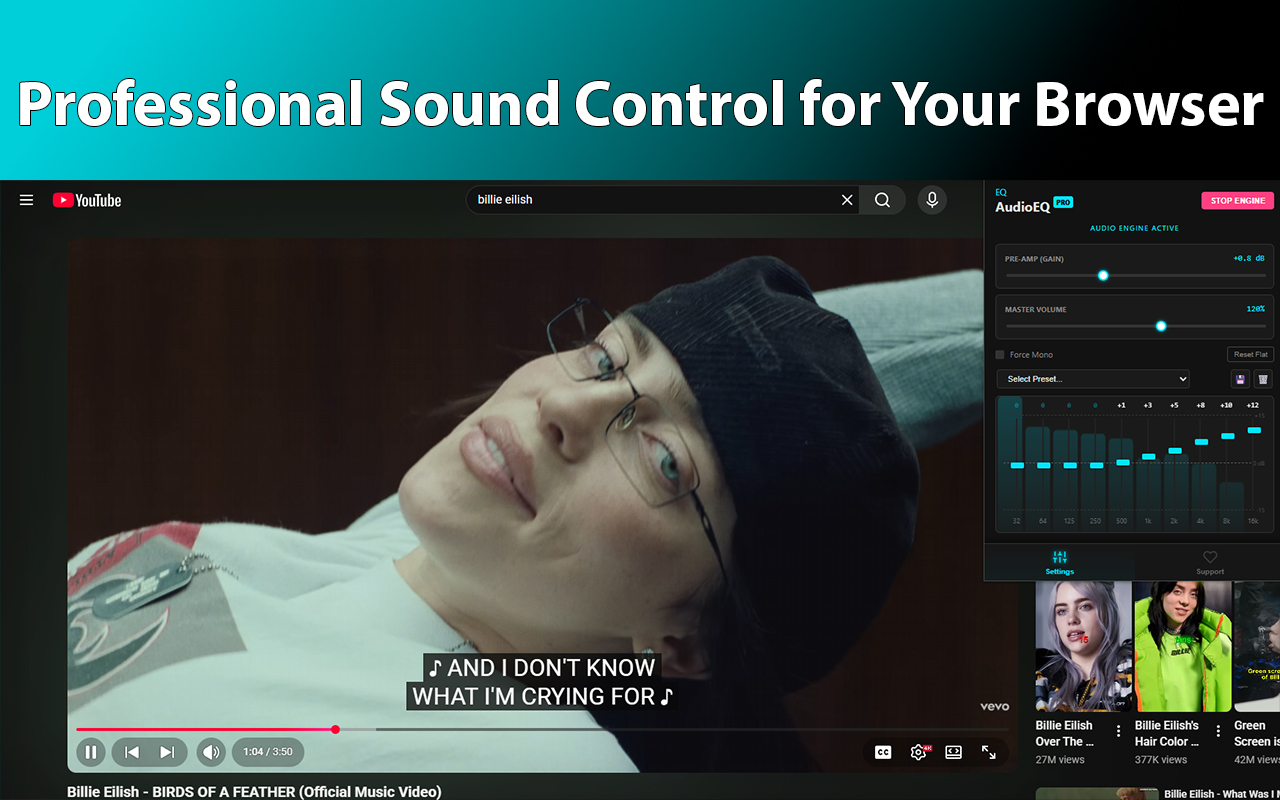
Task: Click the 64 Hz EQ band handle
Action: point(1043,465)
